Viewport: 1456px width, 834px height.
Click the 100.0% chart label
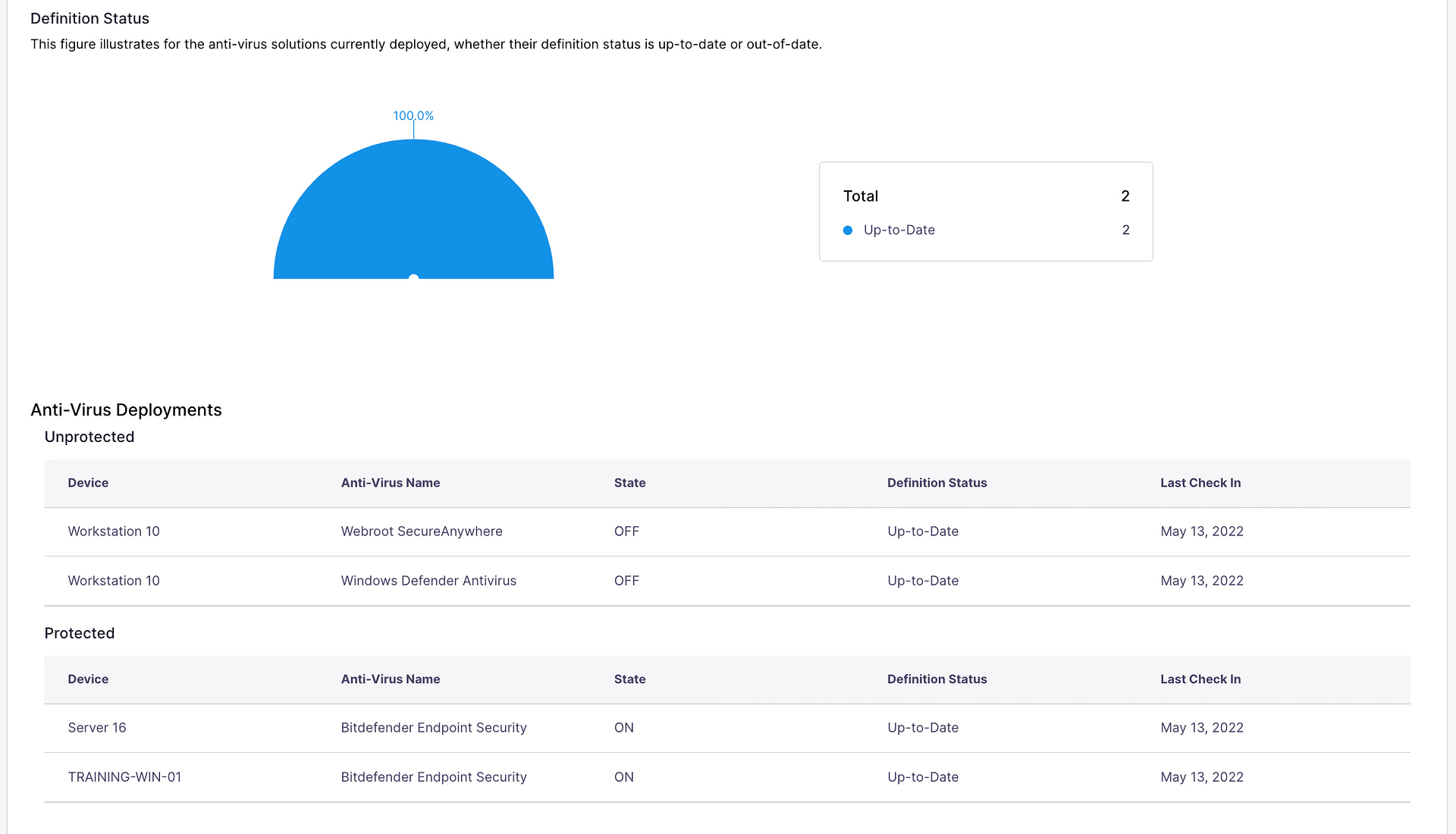coord(413,116)
